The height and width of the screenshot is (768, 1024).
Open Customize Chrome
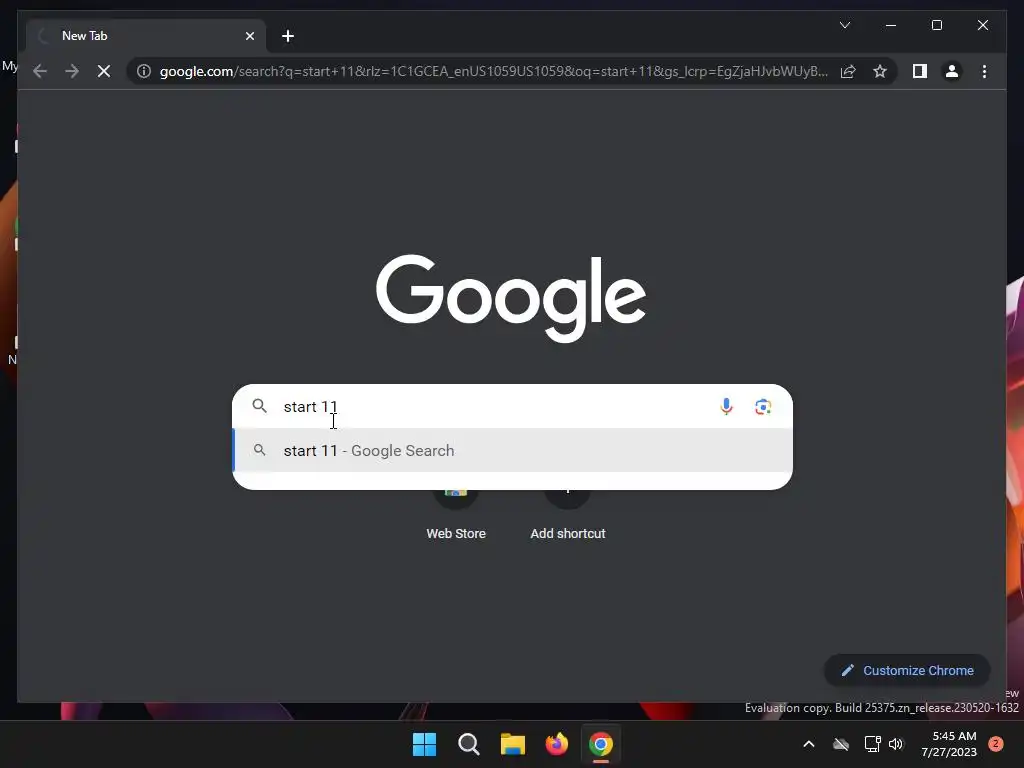(907, 671)
